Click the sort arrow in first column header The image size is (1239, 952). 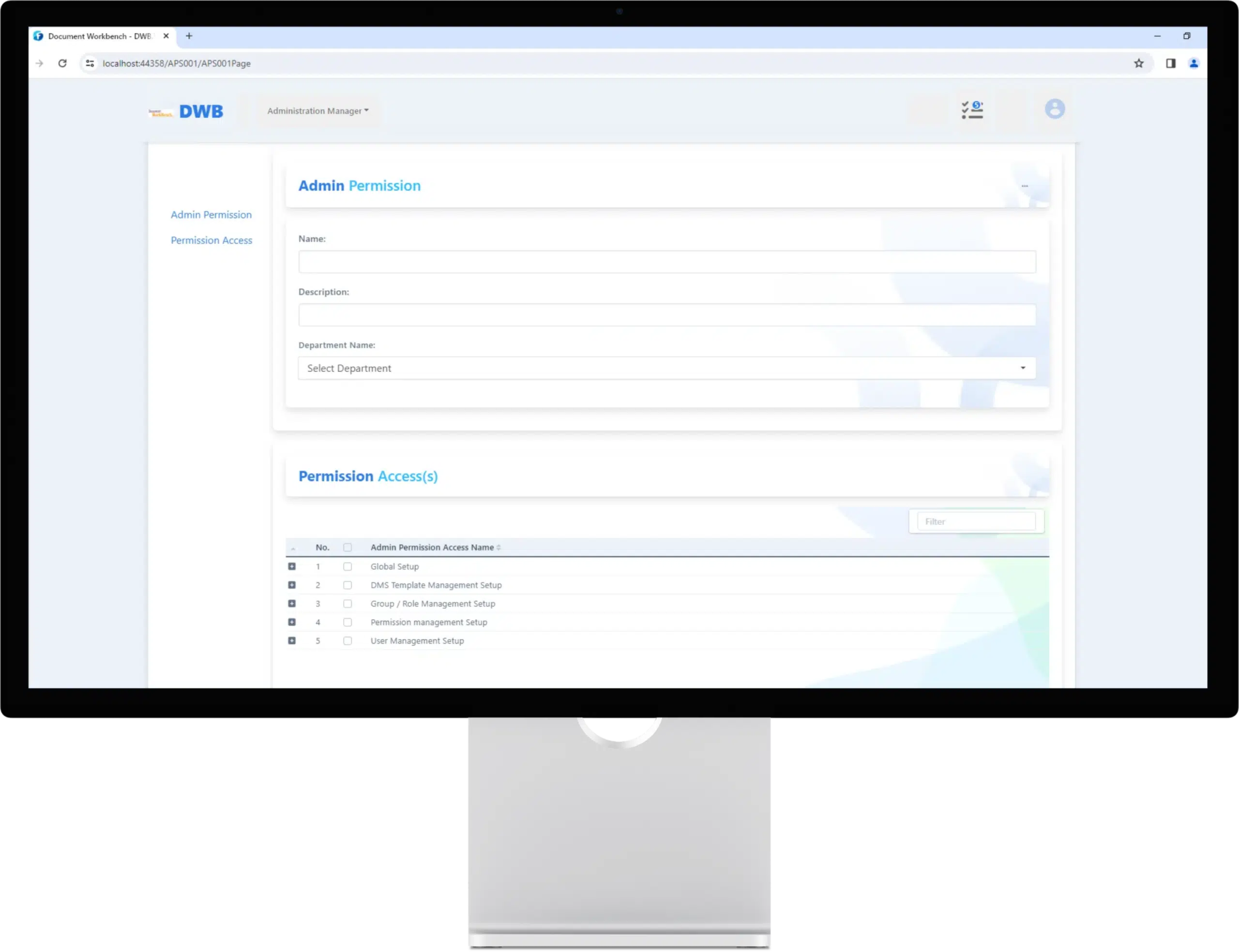click(293, 548)
